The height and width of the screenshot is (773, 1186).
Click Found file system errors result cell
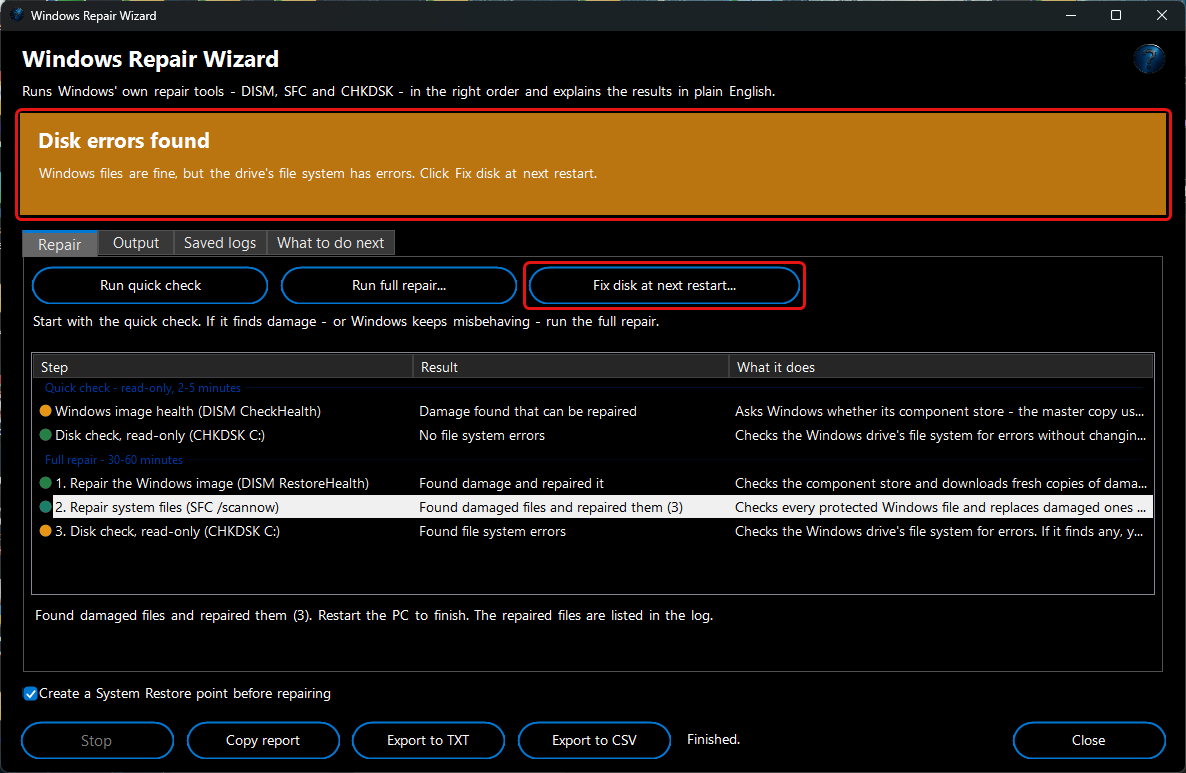[x=492, y=531]
